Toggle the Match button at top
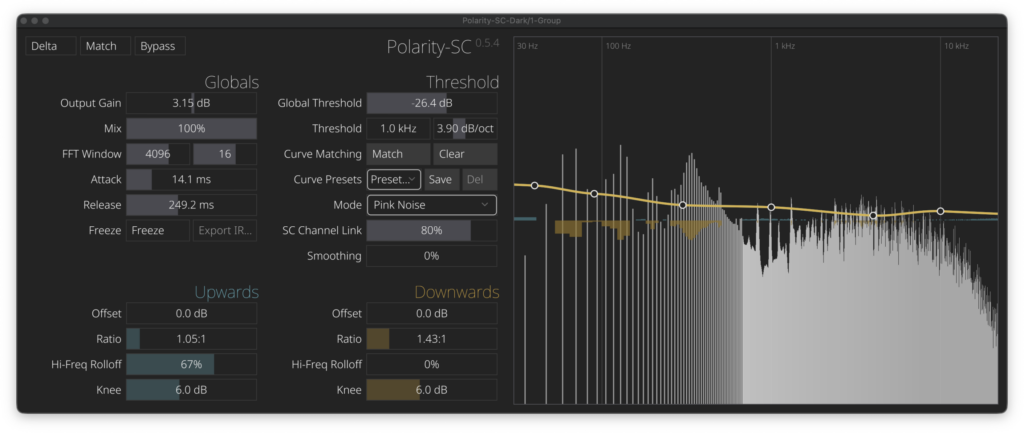This screenshot has width=1024, height=433. coord(105,46)
